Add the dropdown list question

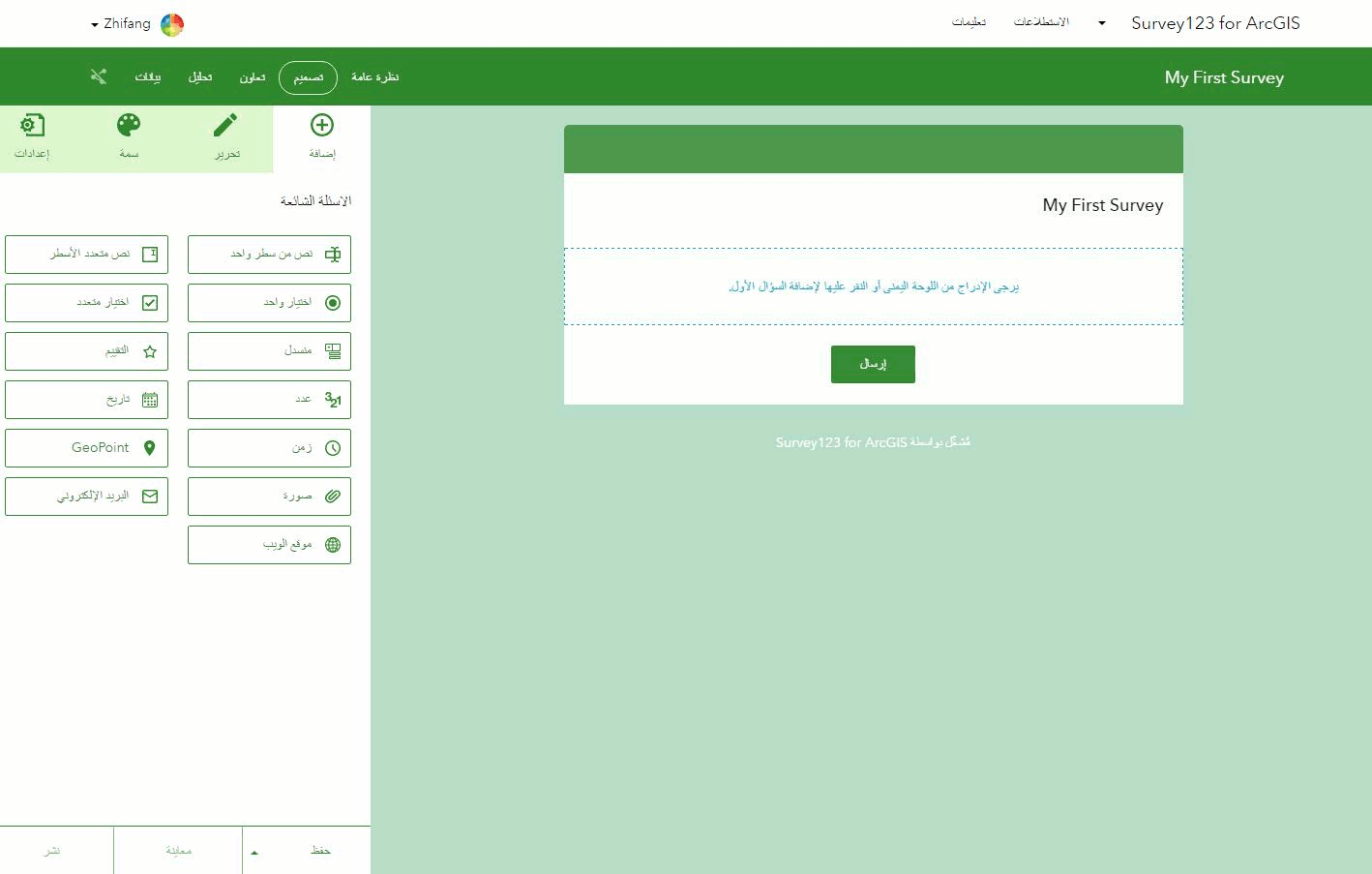point(269,351)
